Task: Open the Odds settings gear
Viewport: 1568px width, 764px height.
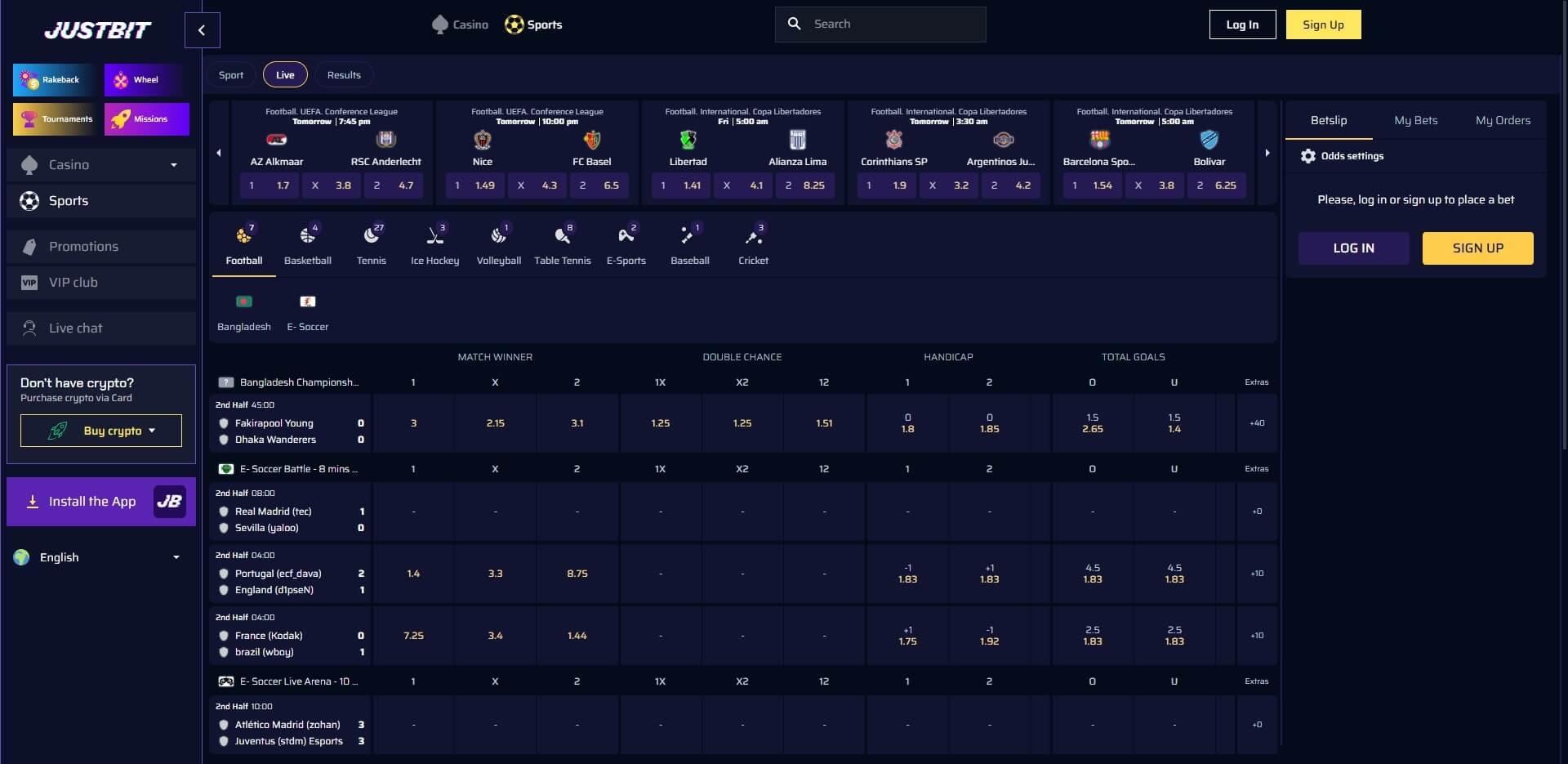Action: [x=1342, y=156]
